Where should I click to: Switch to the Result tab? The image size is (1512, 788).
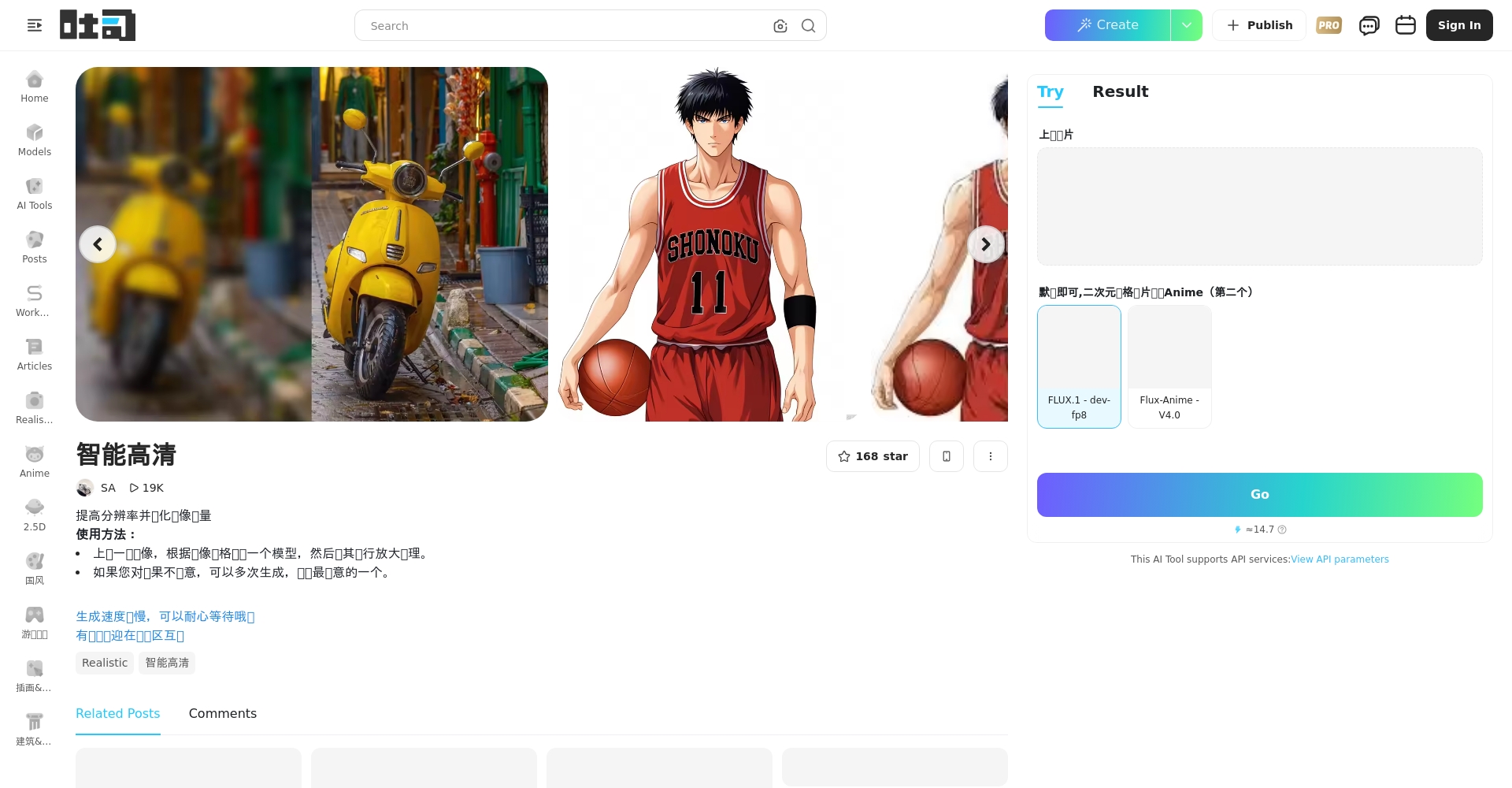coord(1121,91)
